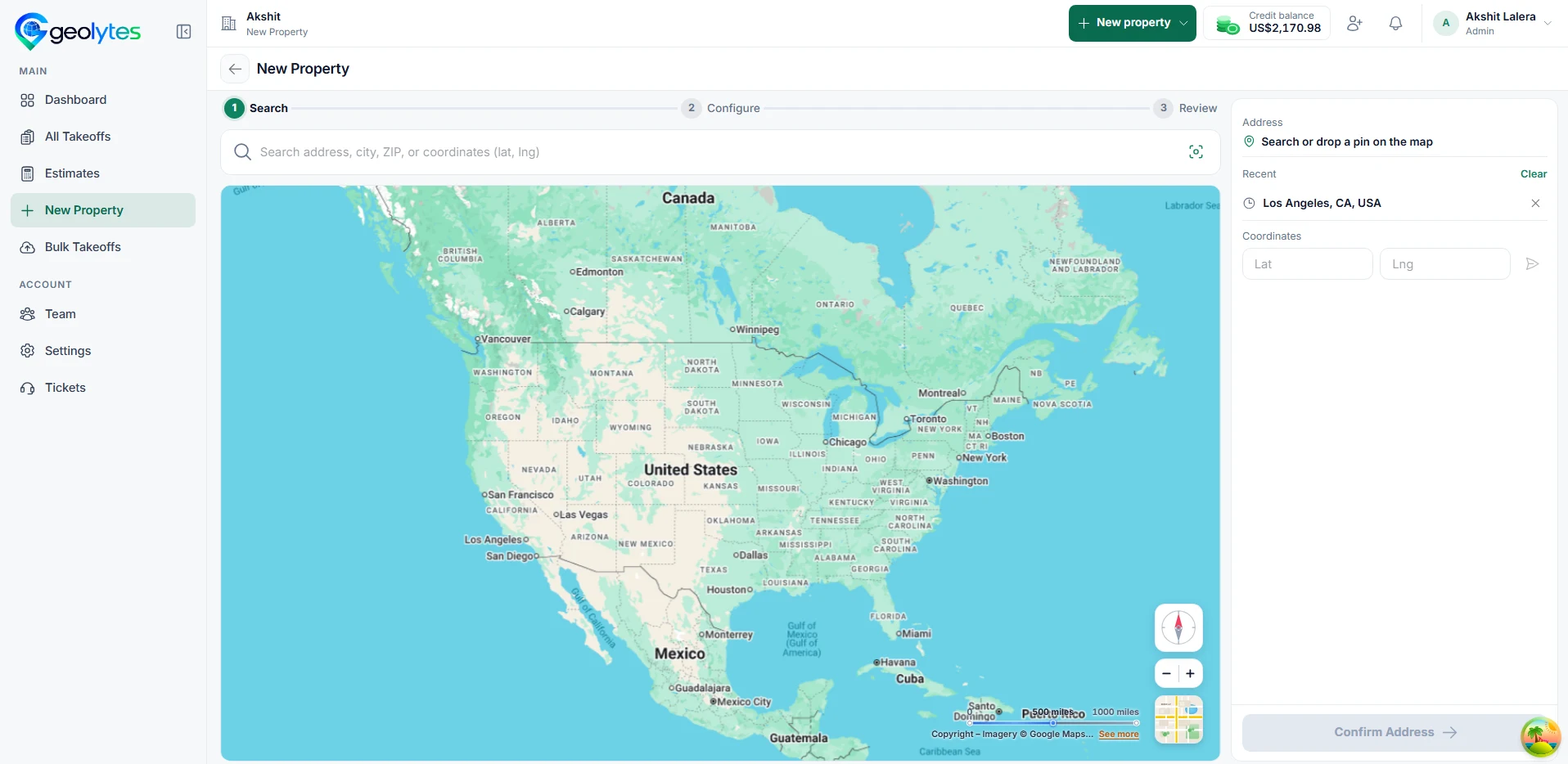Focus the address search field
The image size is (1568, 764).
(x=720, y=152)
